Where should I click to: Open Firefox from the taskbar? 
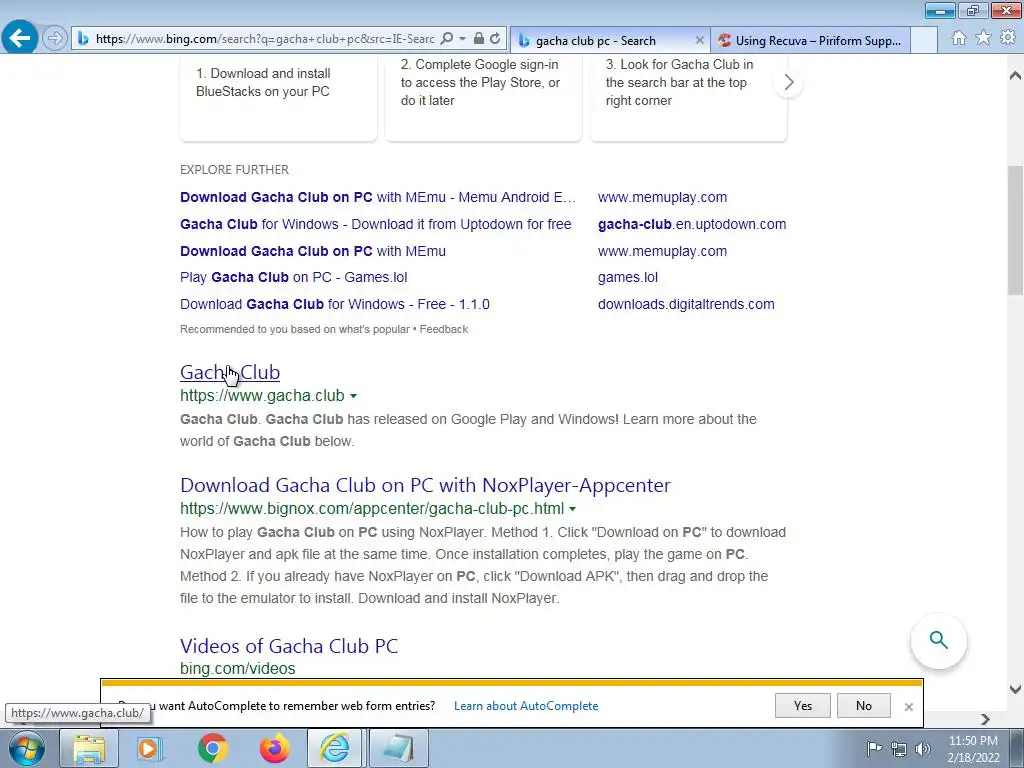[274, 748]
